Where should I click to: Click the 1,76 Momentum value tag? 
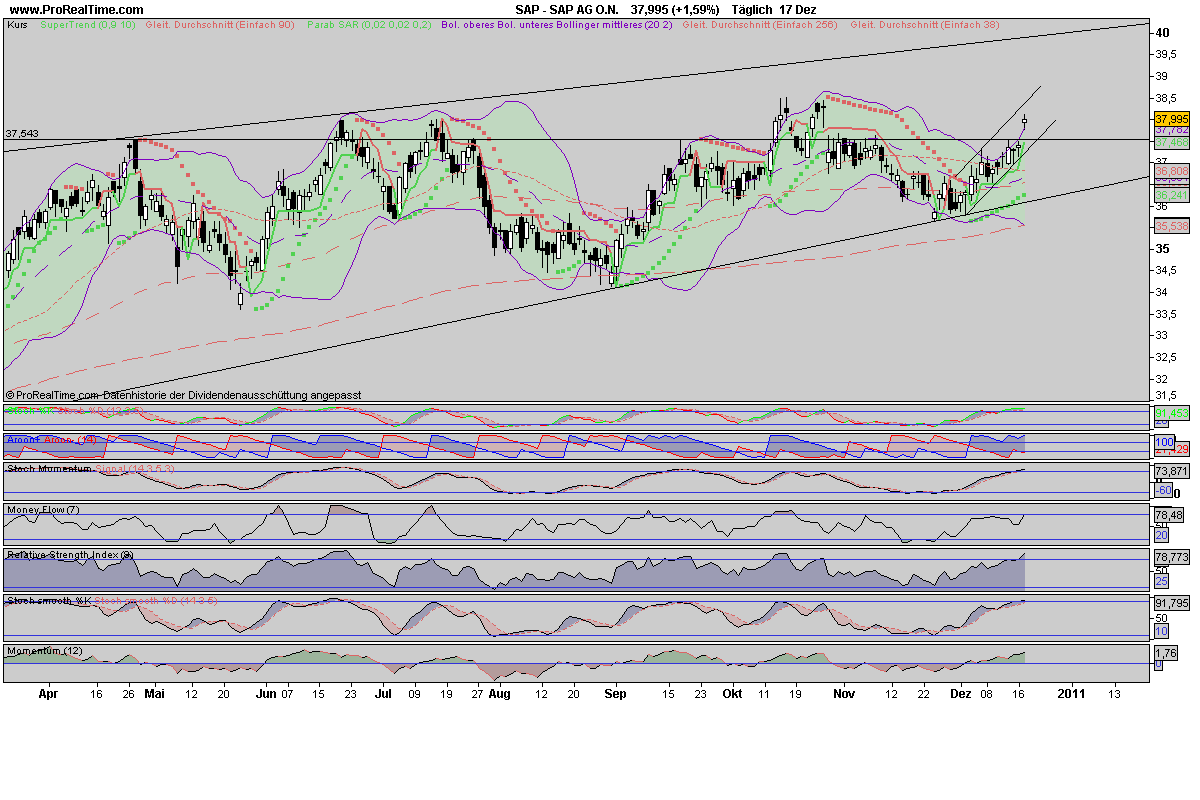tap(1166, 653)
